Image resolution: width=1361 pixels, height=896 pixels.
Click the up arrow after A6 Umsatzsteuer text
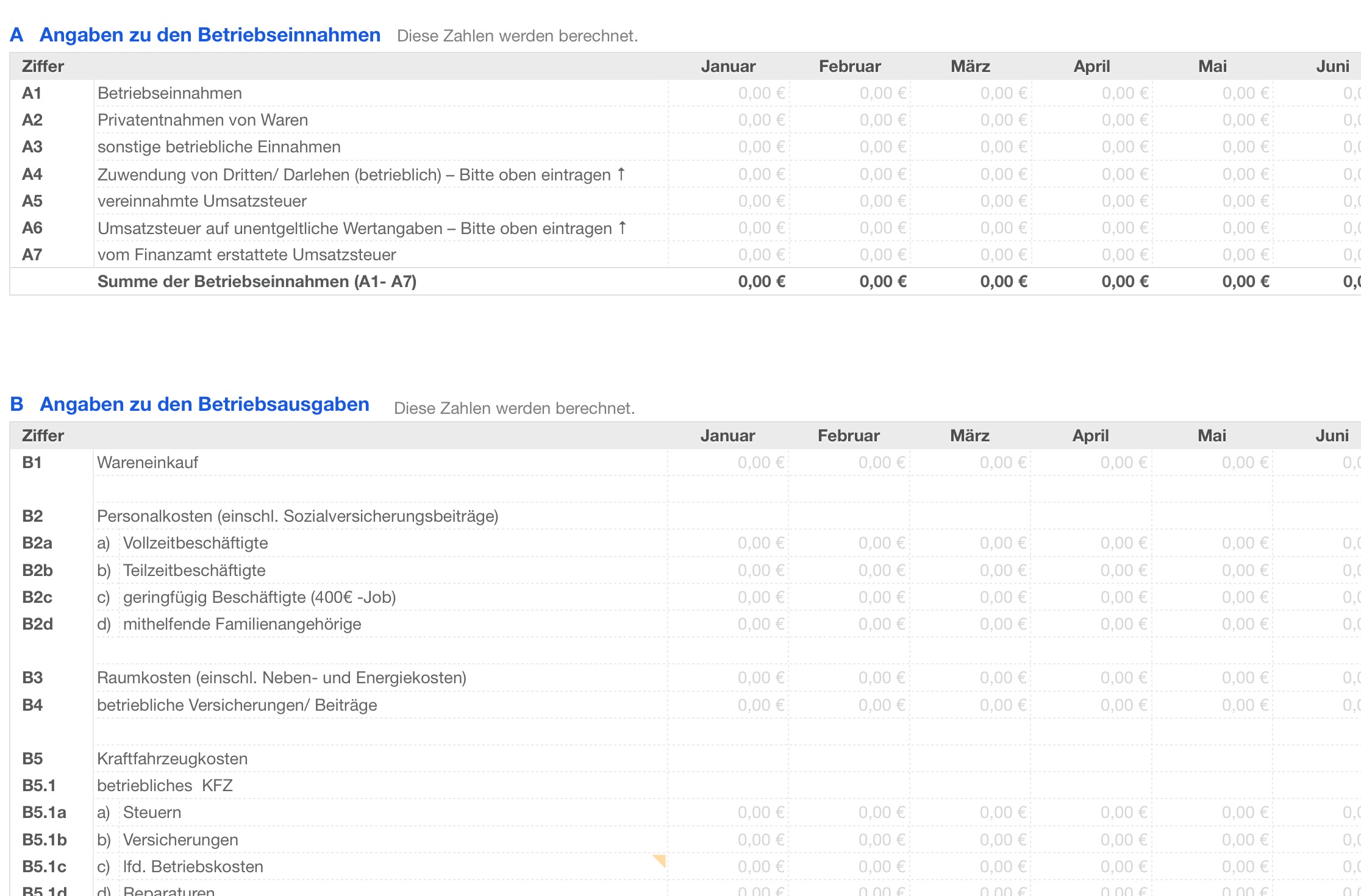point(623,228)
